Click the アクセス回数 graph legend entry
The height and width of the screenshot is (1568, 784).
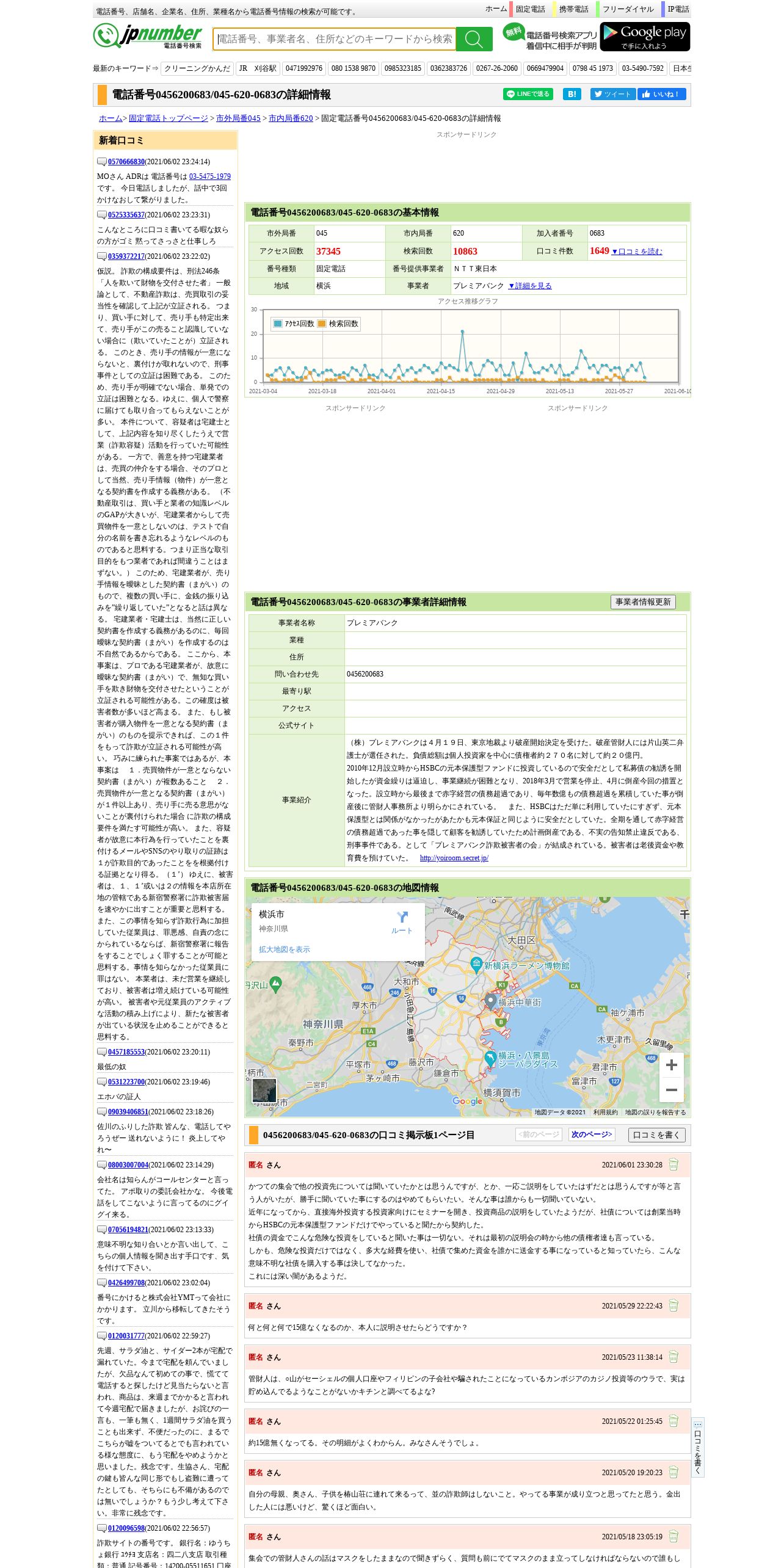click(x=294, y=324)
